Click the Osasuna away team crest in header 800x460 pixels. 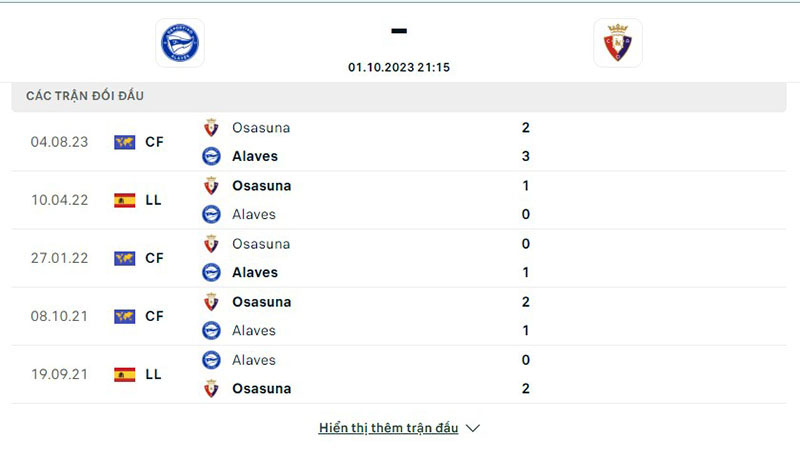tap(618, 43)
